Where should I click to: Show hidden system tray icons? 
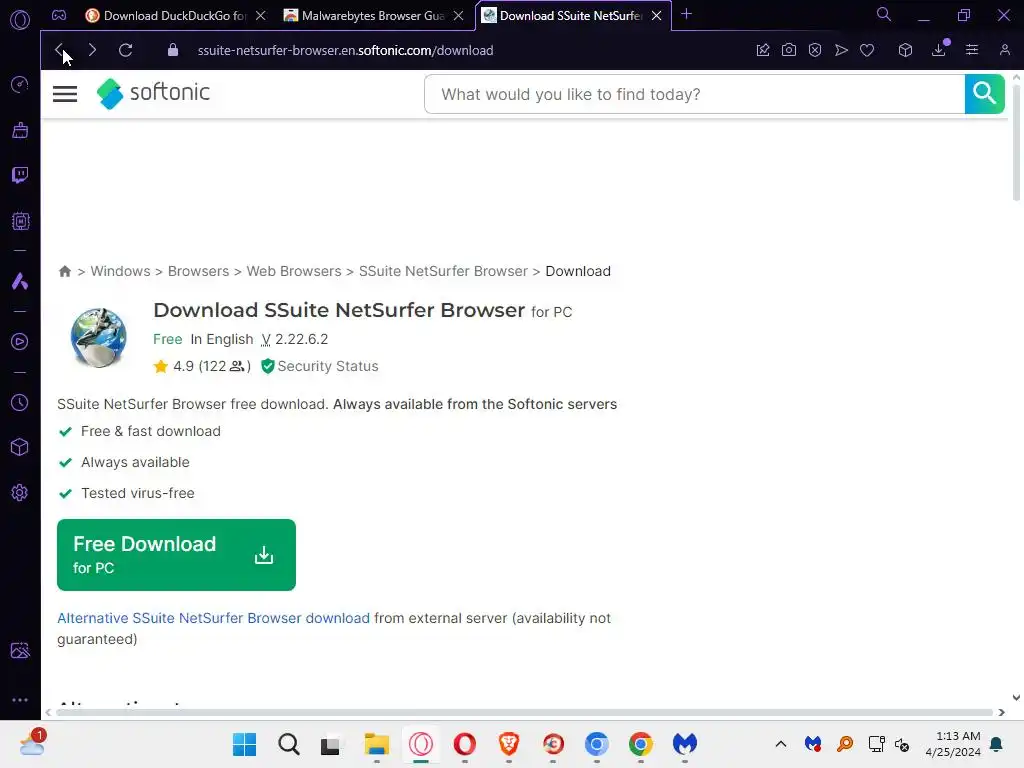[780, 744]
